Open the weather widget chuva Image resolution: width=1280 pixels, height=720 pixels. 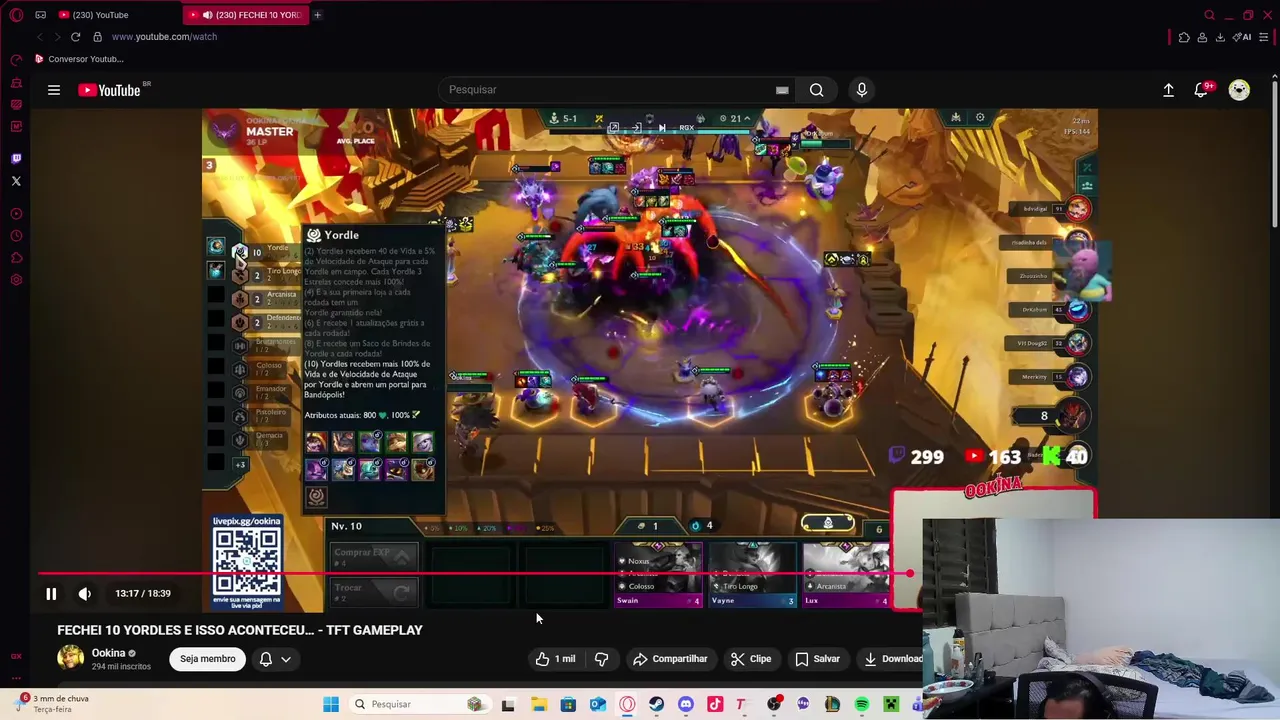point(52,704)
